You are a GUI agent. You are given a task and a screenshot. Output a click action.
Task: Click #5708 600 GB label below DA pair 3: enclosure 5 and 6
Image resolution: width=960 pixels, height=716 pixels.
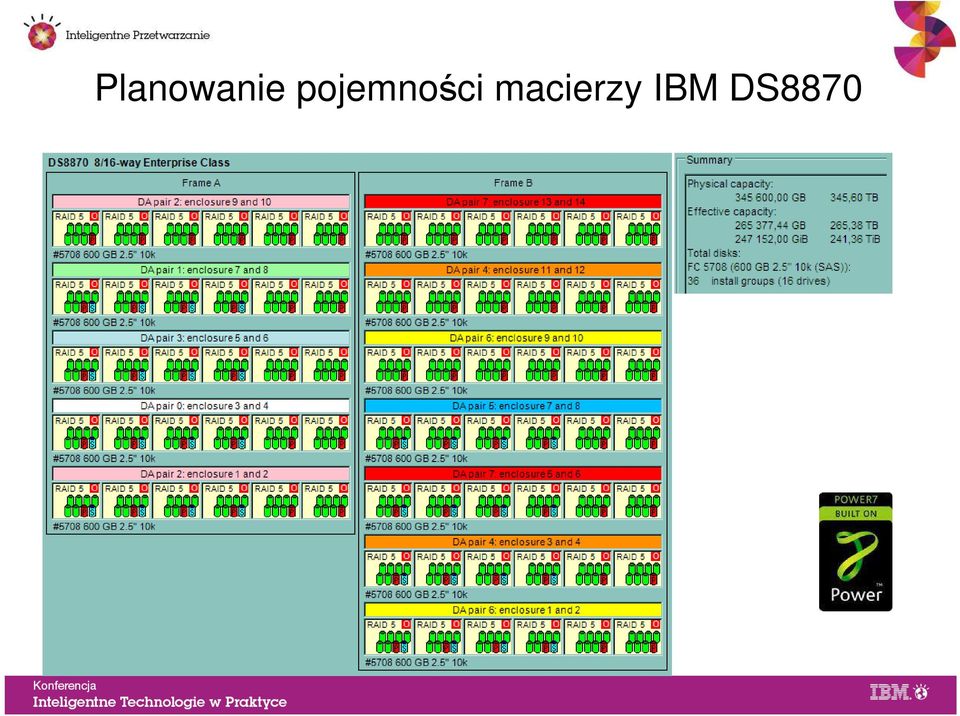tap(104, 390)
